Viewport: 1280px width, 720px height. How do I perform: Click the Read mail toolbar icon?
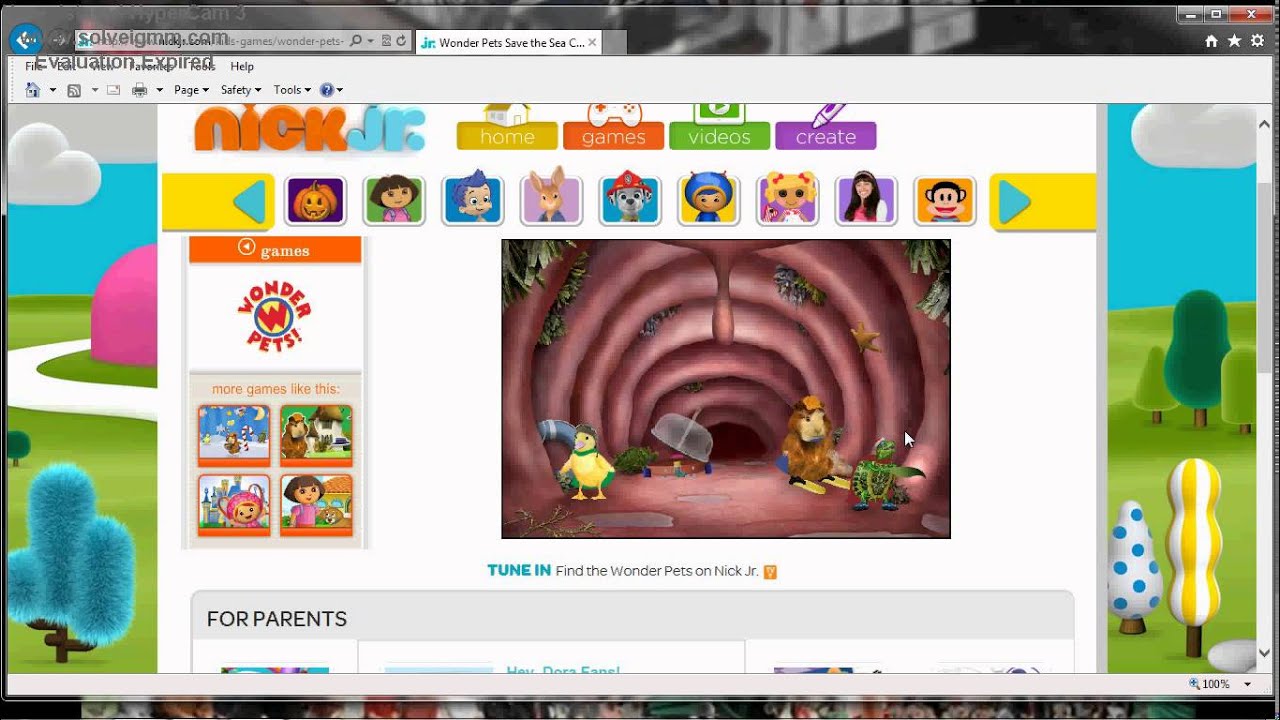tap(113, 90)
